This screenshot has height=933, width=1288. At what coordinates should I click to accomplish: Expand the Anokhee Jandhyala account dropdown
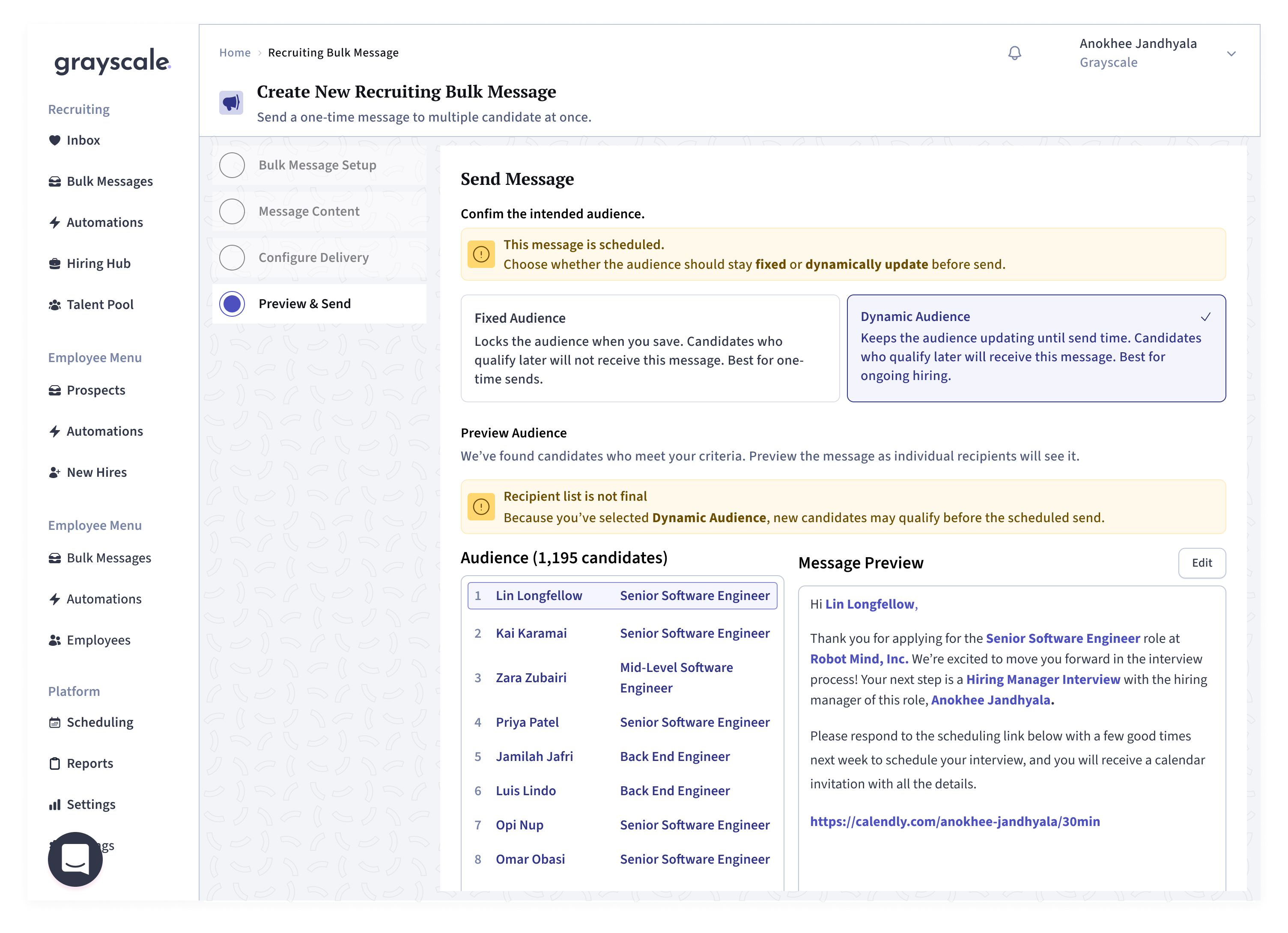(1231, 54)
